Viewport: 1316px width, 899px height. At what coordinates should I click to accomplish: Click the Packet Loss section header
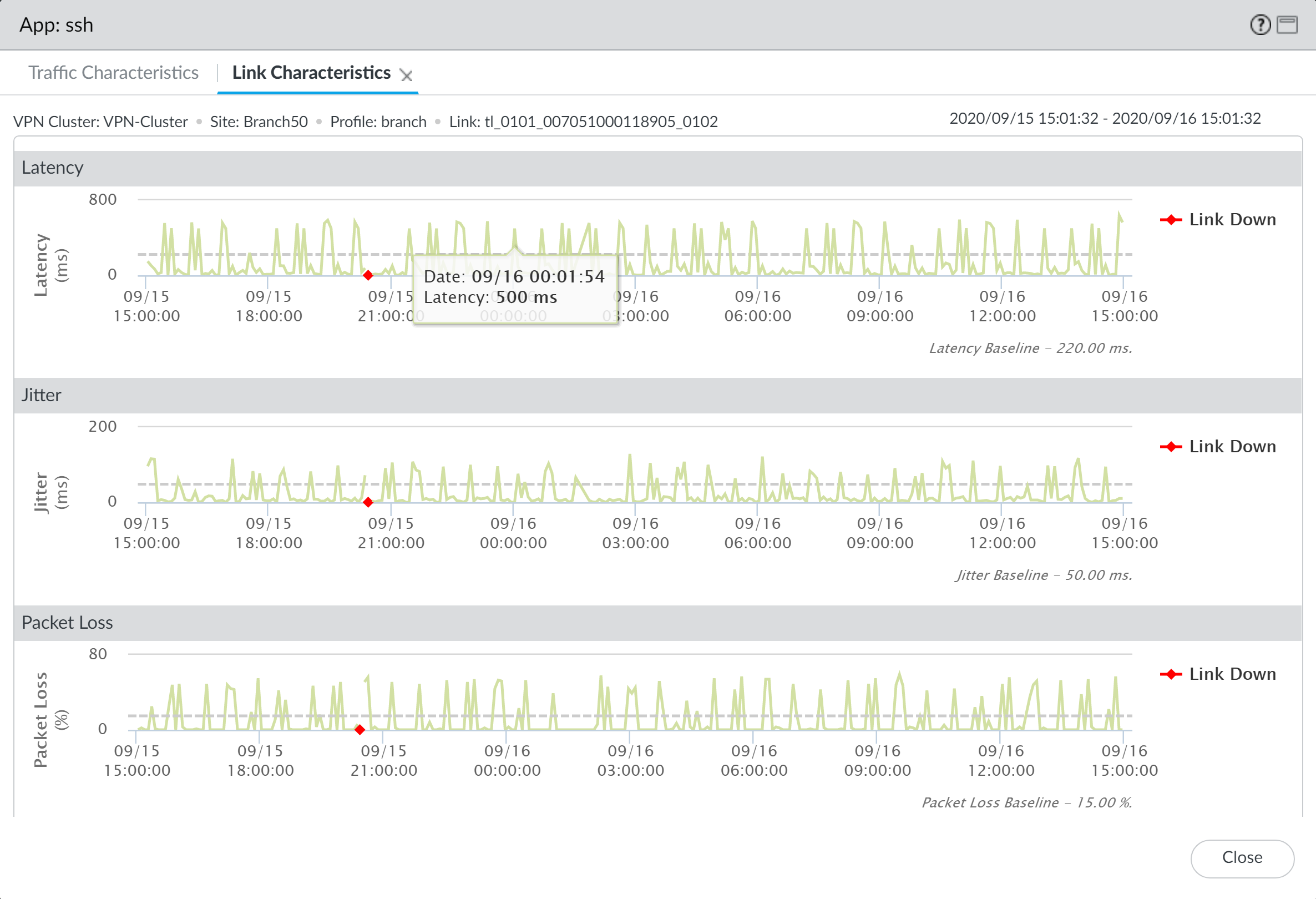[x=67, y=623]
